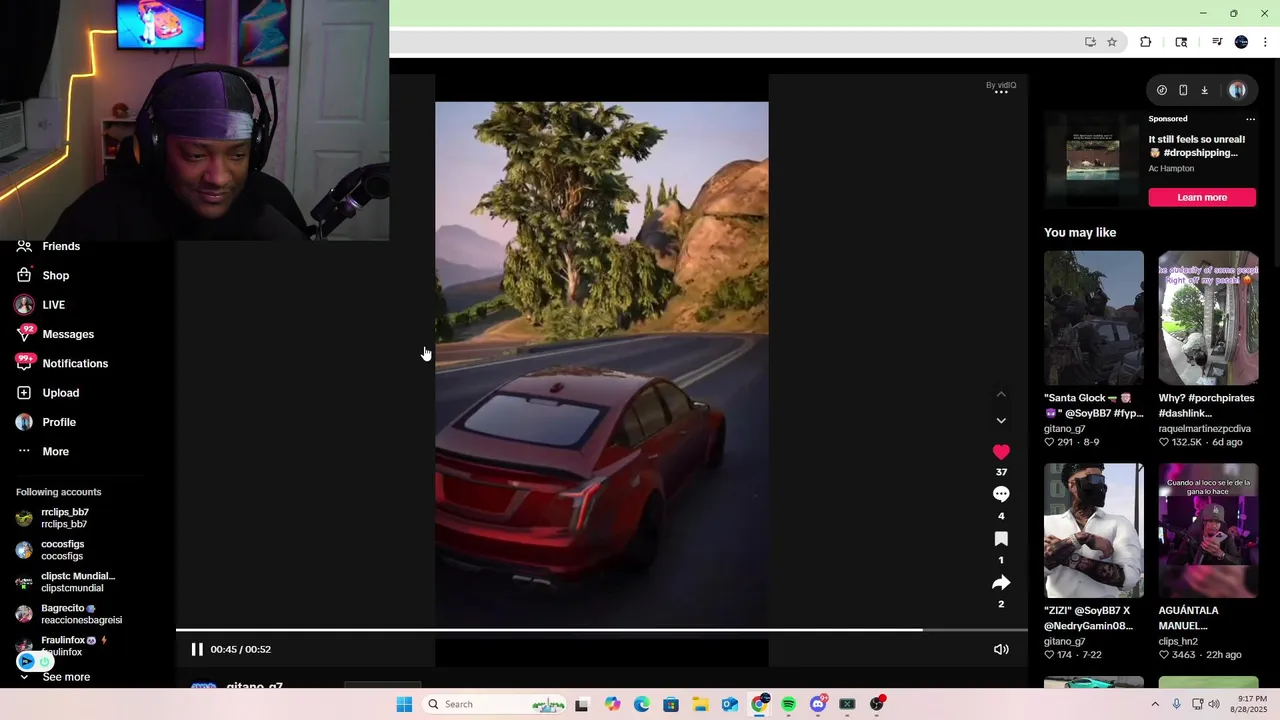Image resolution: width=1280 pixels, height=720 pixels.
Task: Like the video with the heart icon
Action: [x=1001, y=452]
